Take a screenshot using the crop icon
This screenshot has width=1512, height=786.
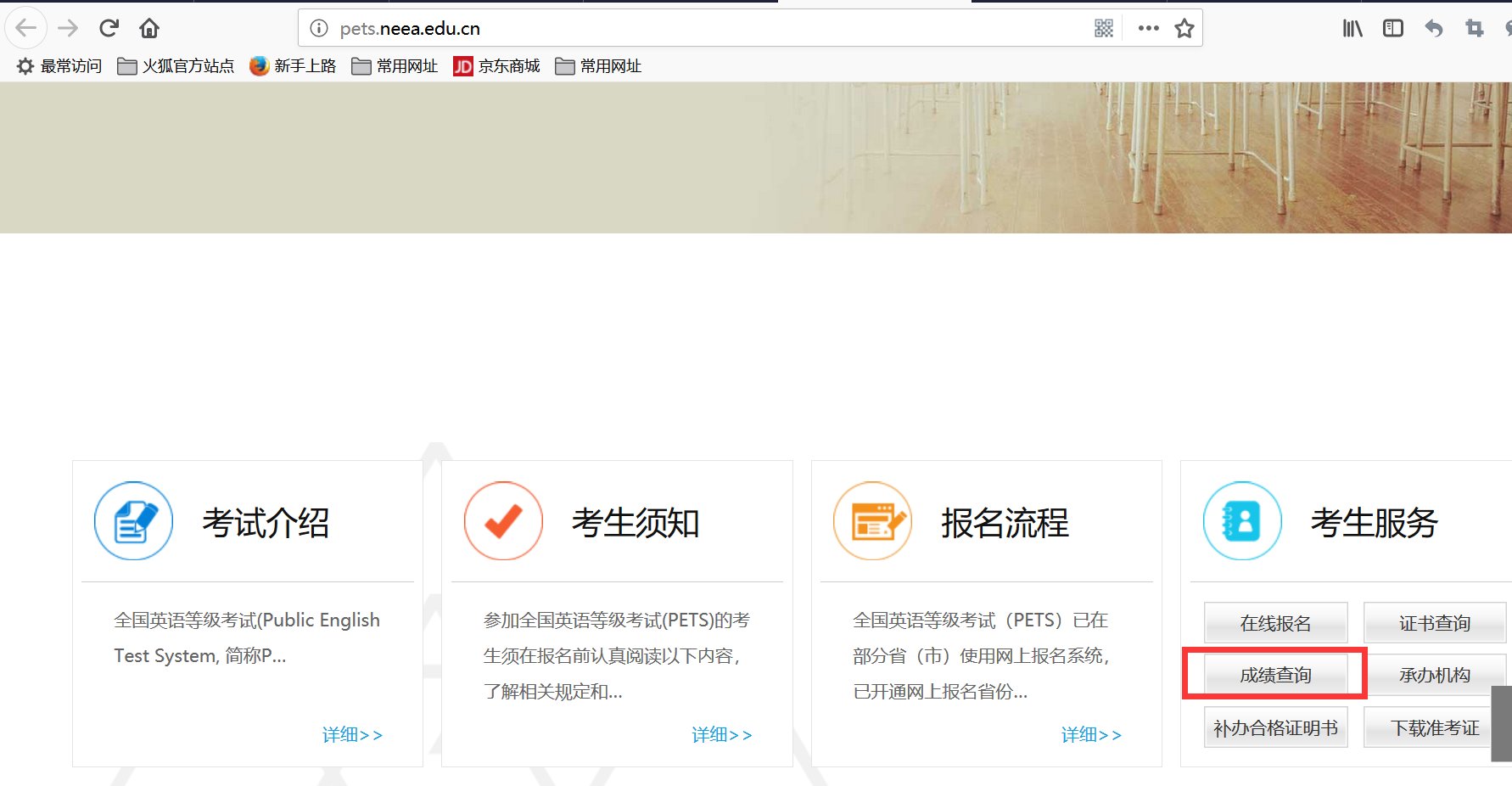1474,27
